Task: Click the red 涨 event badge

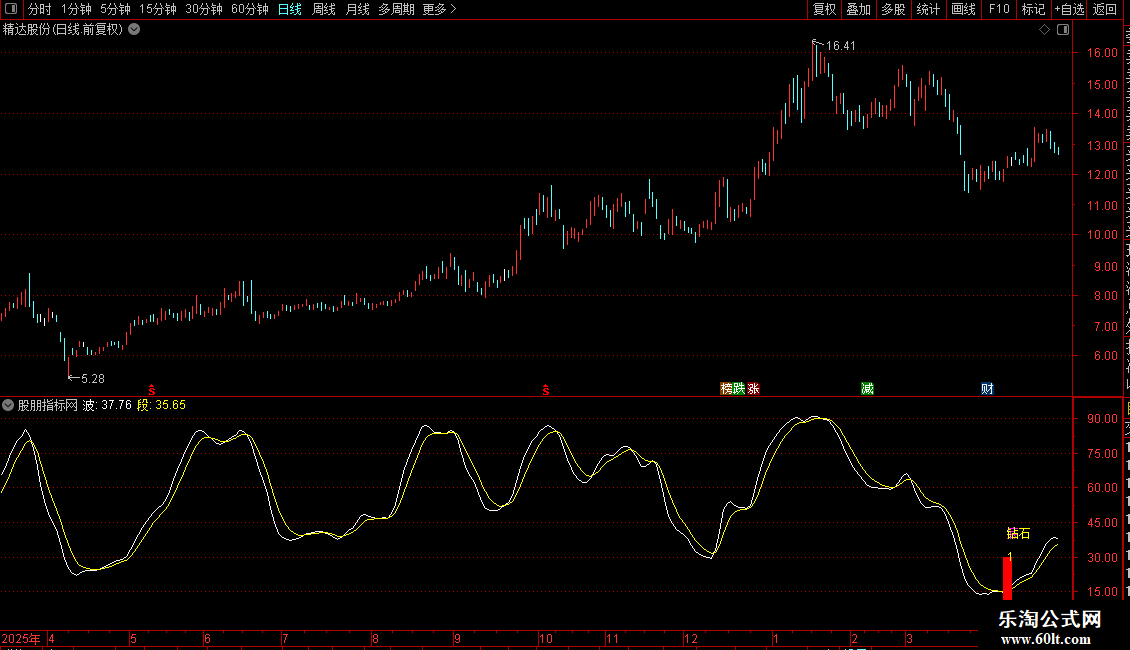Action: pos(754,388)
